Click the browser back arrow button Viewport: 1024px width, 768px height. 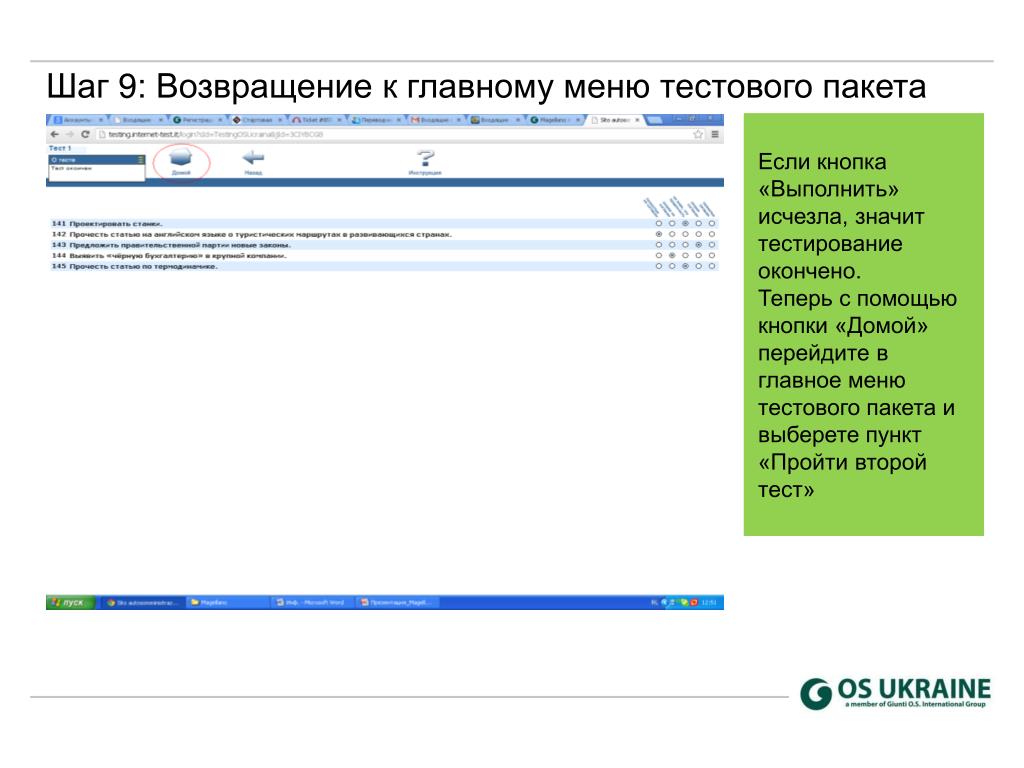pyautogui.click(x=55, y=134)
